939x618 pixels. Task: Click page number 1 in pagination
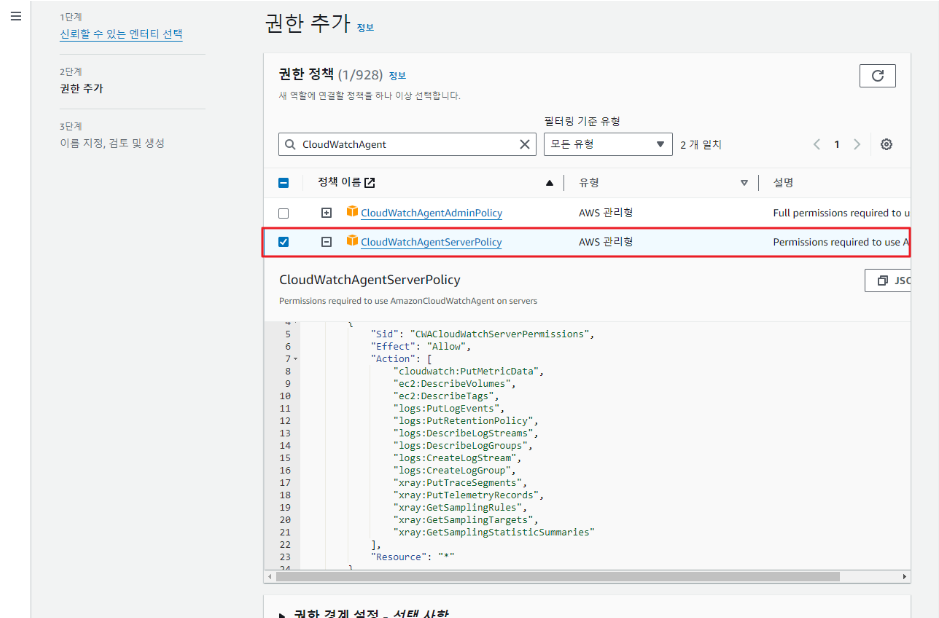tap(837, 144)
